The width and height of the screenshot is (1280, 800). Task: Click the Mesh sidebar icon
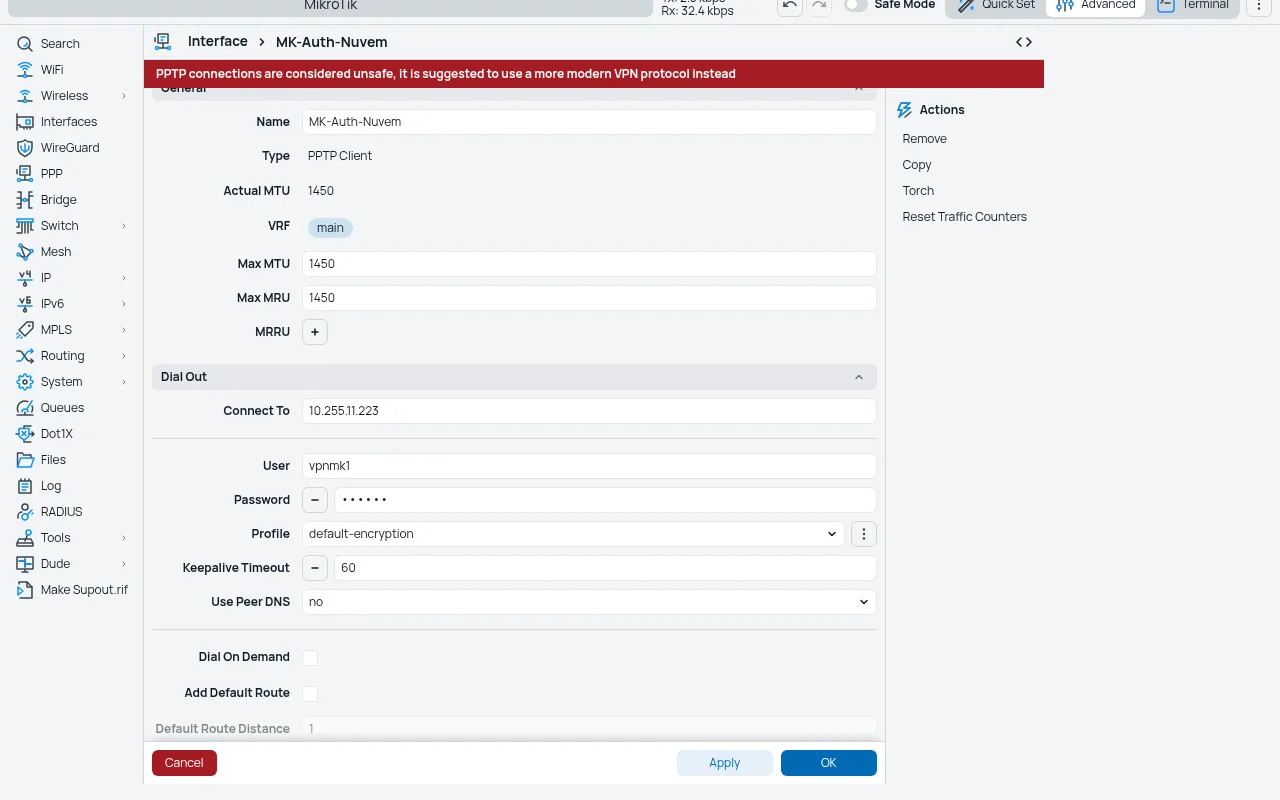[x=25, y=252]
